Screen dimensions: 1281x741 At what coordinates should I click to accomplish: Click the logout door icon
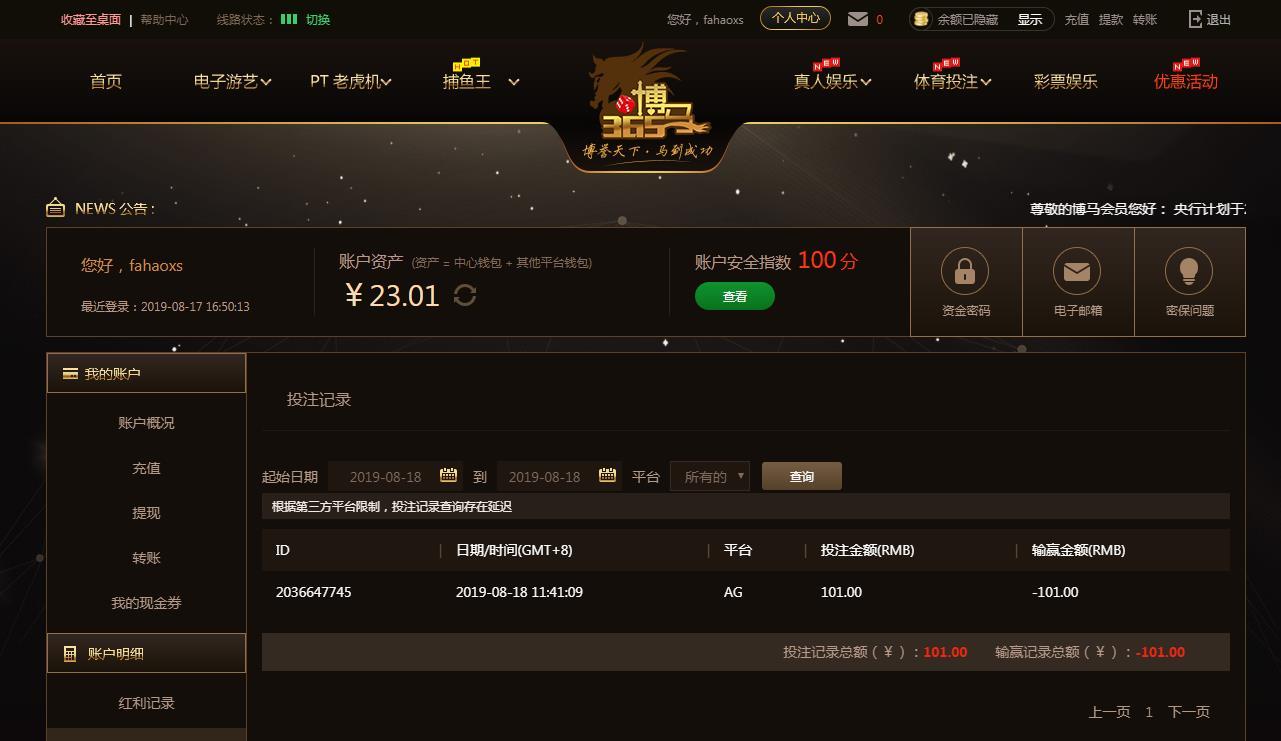point(1195,19)
